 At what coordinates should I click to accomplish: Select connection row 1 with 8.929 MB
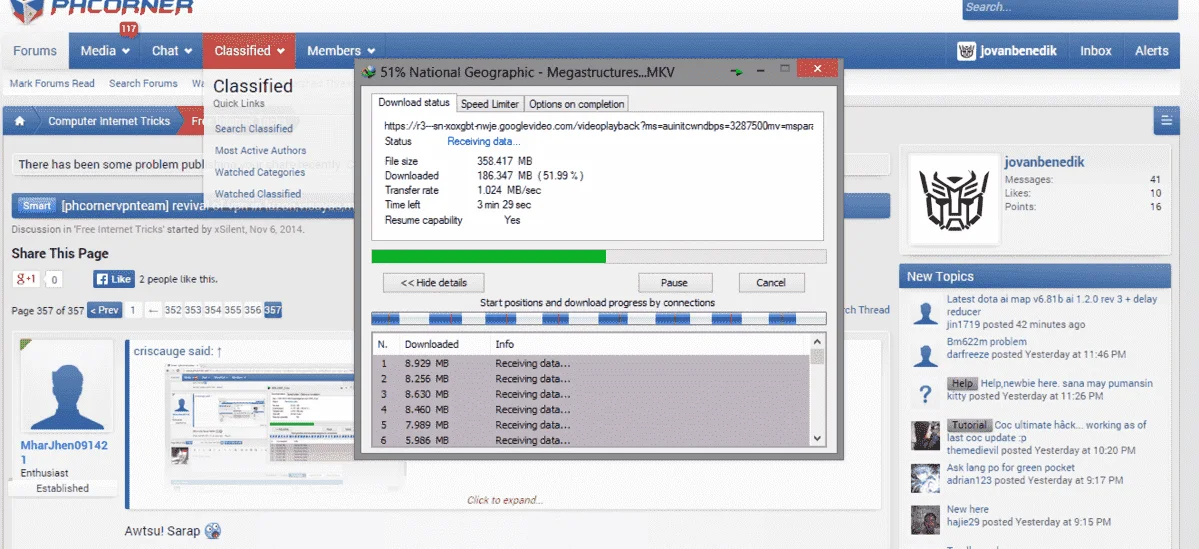pos(590,363)
